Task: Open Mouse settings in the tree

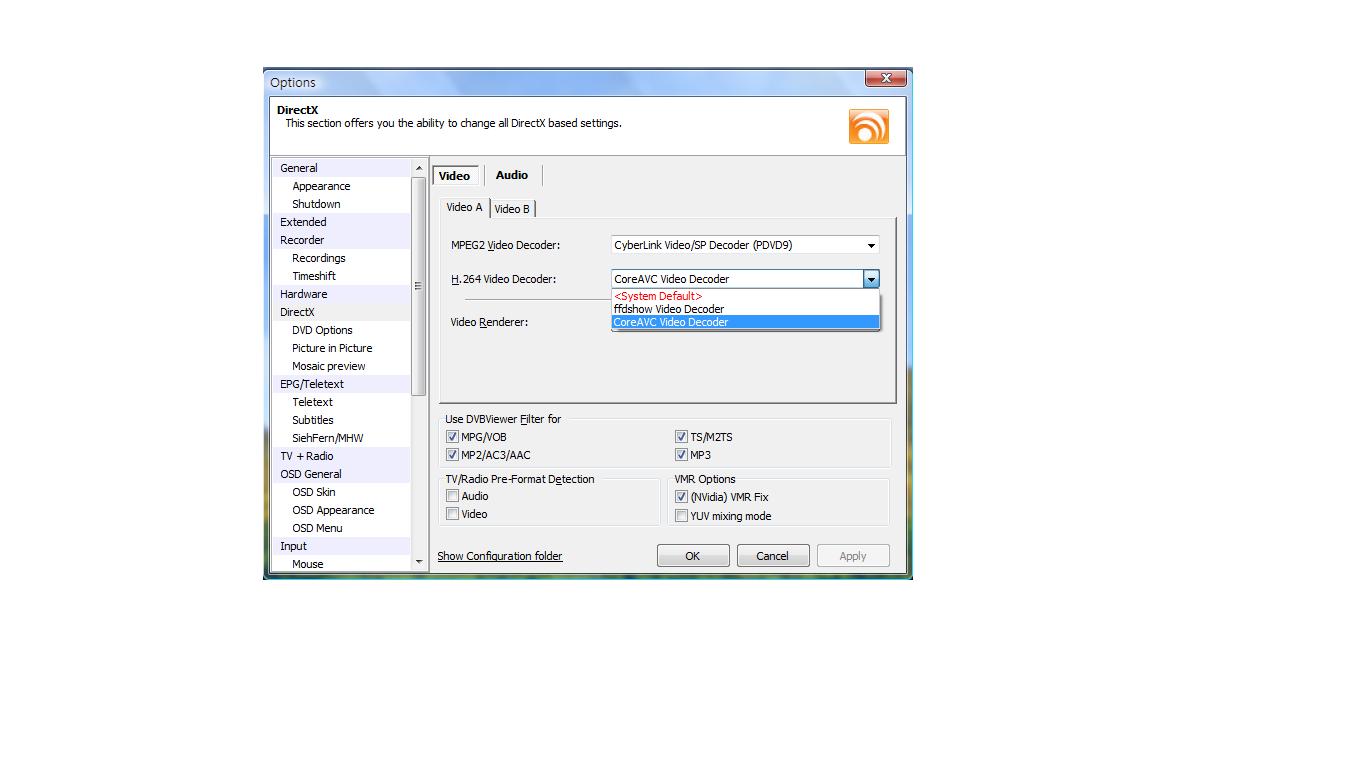Action: pyautogui.click(x=308, y=564)
